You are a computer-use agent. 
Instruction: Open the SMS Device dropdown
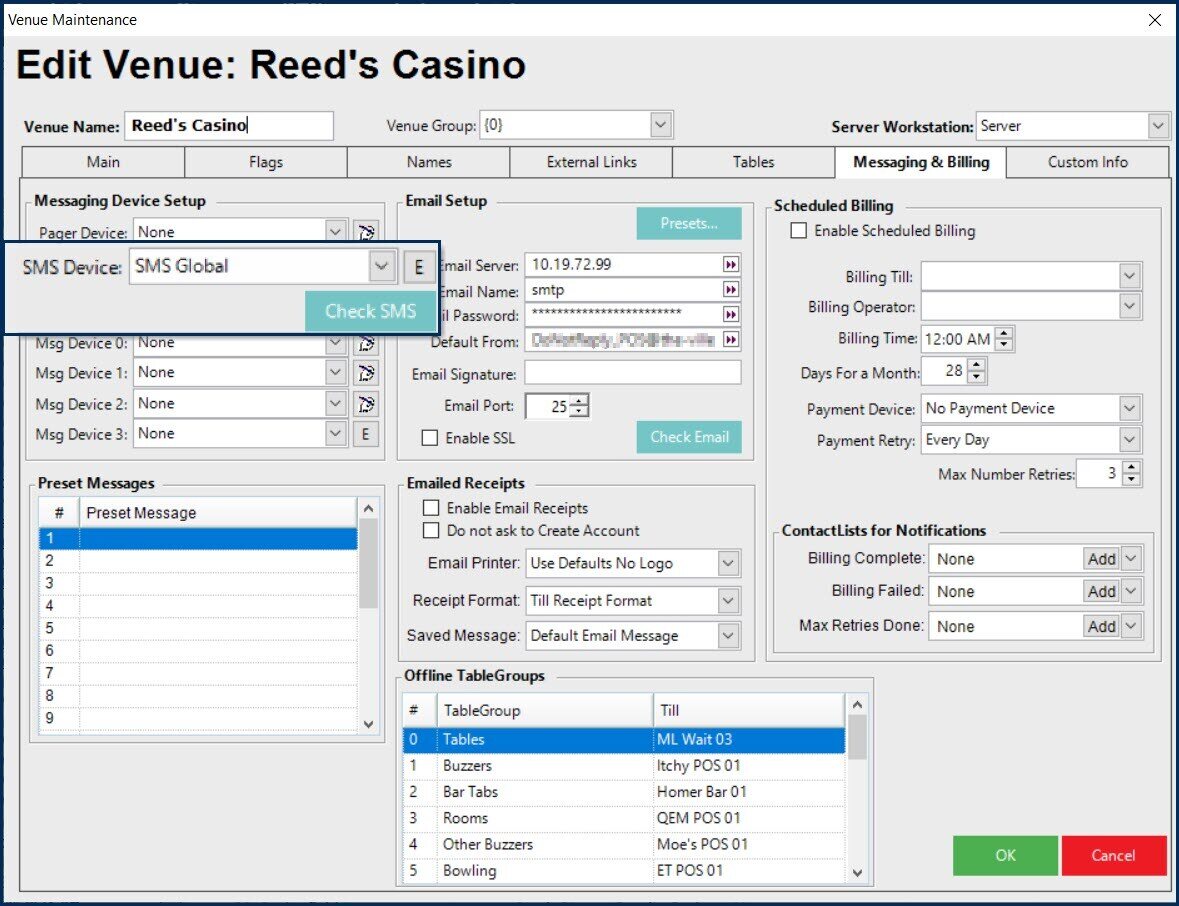(x=380, y=266)
